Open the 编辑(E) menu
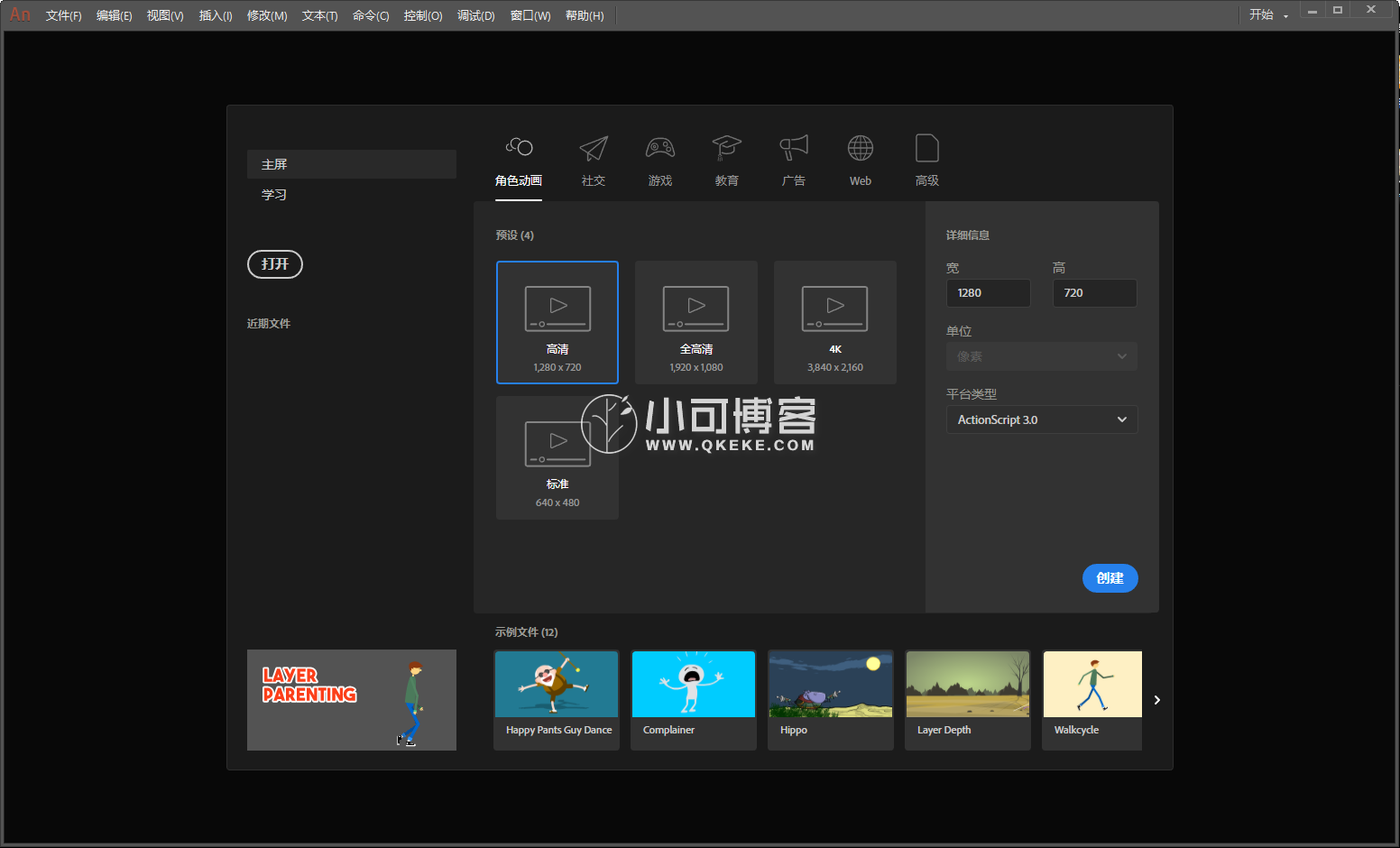The image size is (1400, 848). (x=115, y=15)
